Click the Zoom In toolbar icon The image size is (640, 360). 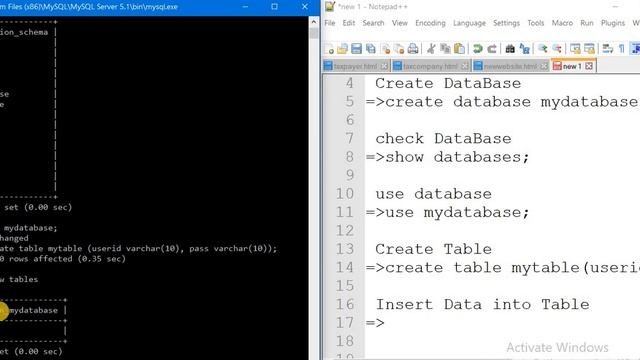pos(542,49)
